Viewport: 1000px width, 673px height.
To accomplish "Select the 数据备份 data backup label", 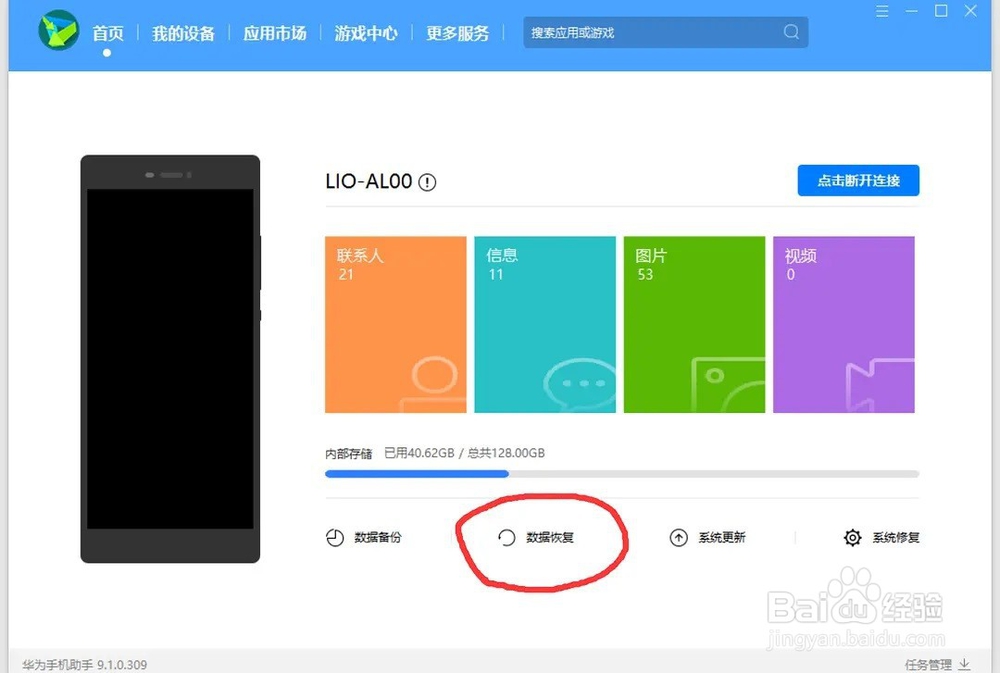I will 378,538.
